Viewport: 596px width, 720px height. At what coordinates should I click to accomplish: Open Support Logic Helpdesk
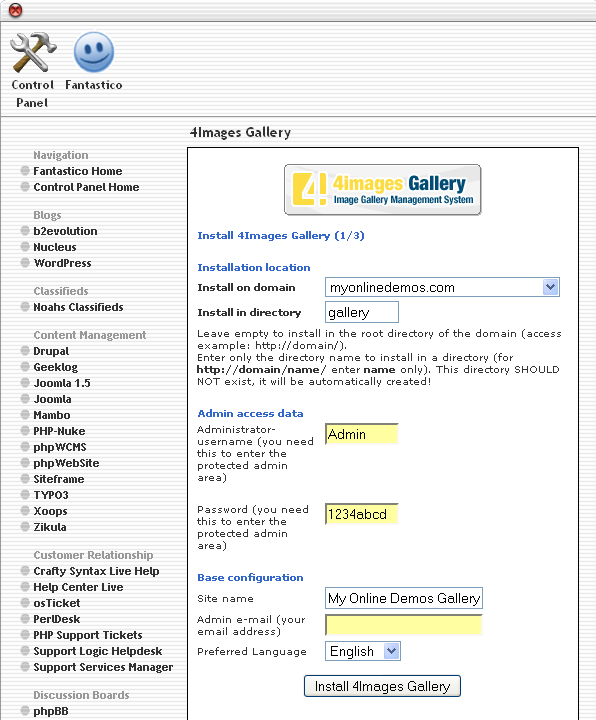98,651
